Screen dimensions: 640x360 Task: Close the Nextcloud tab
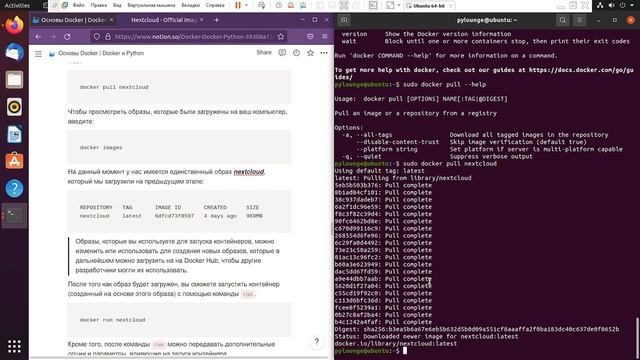202,20
